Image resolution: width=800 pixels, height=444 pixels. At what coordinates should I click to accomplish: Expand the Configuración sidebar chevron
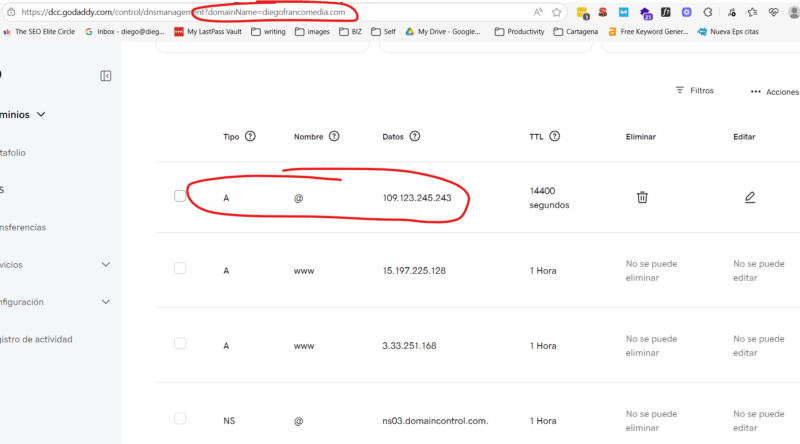click(x=106, y=302)
